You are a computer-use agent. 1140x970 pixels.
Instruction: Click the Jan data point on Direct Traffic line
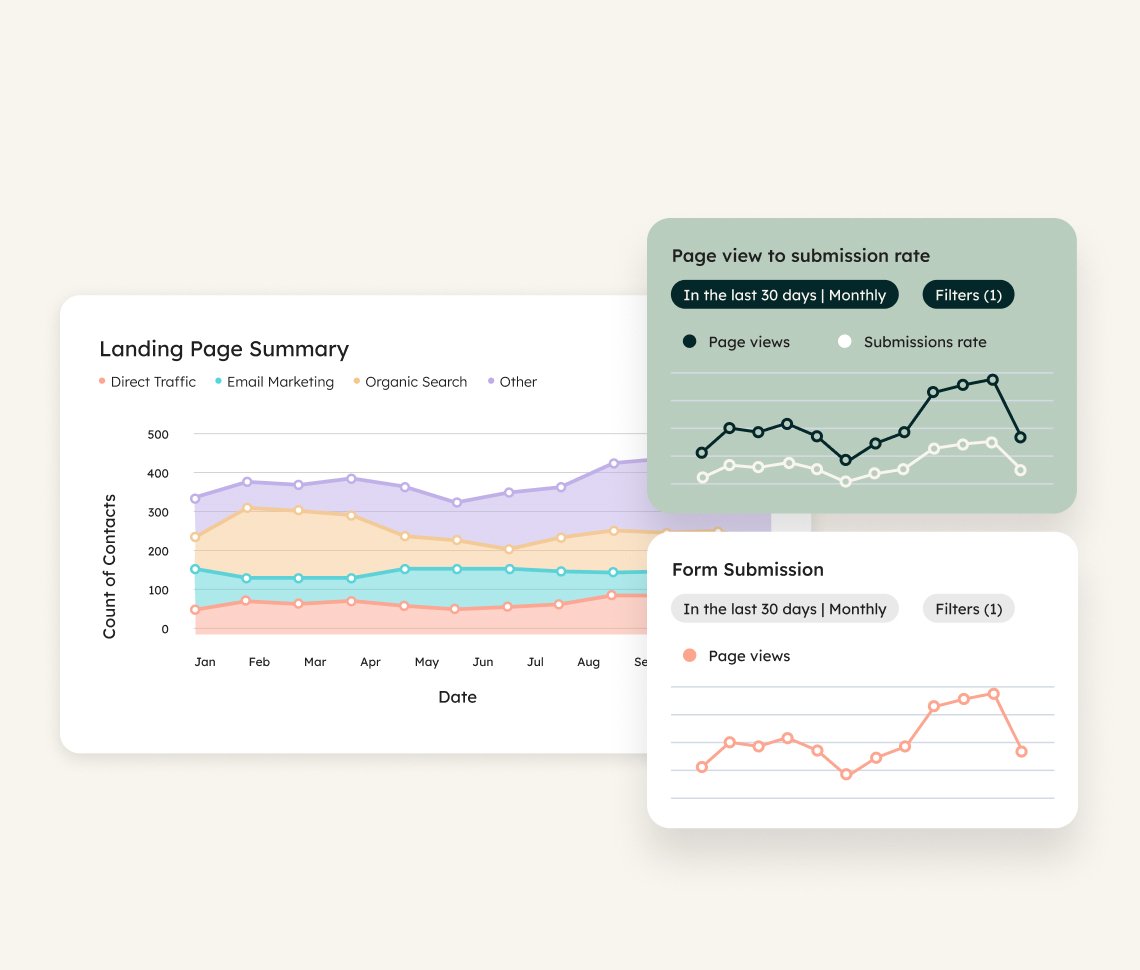195,610
